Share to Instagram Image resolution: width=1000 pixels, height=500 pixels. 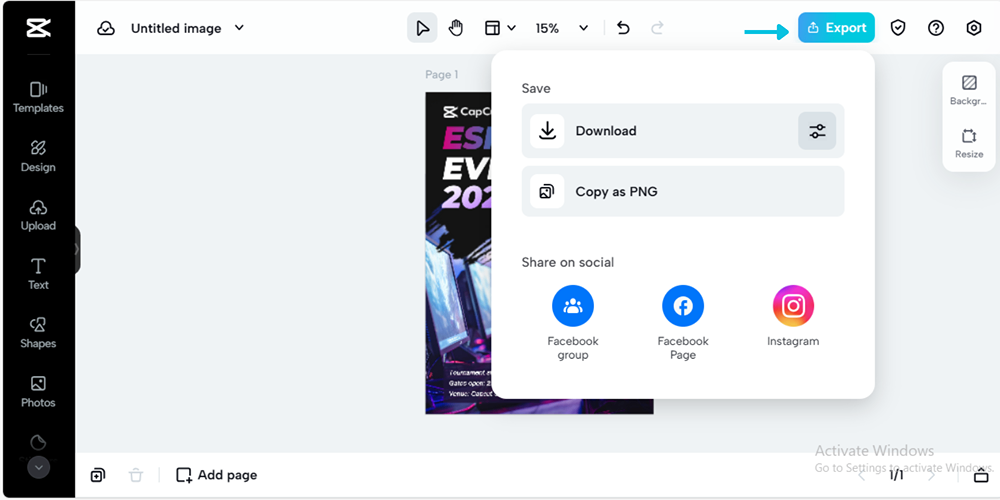(793, 316)
